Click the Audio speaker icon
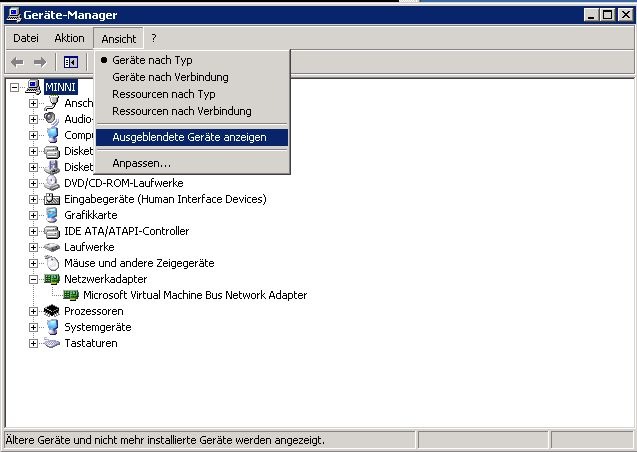This screenshot has height=452, width=637. 52,119
